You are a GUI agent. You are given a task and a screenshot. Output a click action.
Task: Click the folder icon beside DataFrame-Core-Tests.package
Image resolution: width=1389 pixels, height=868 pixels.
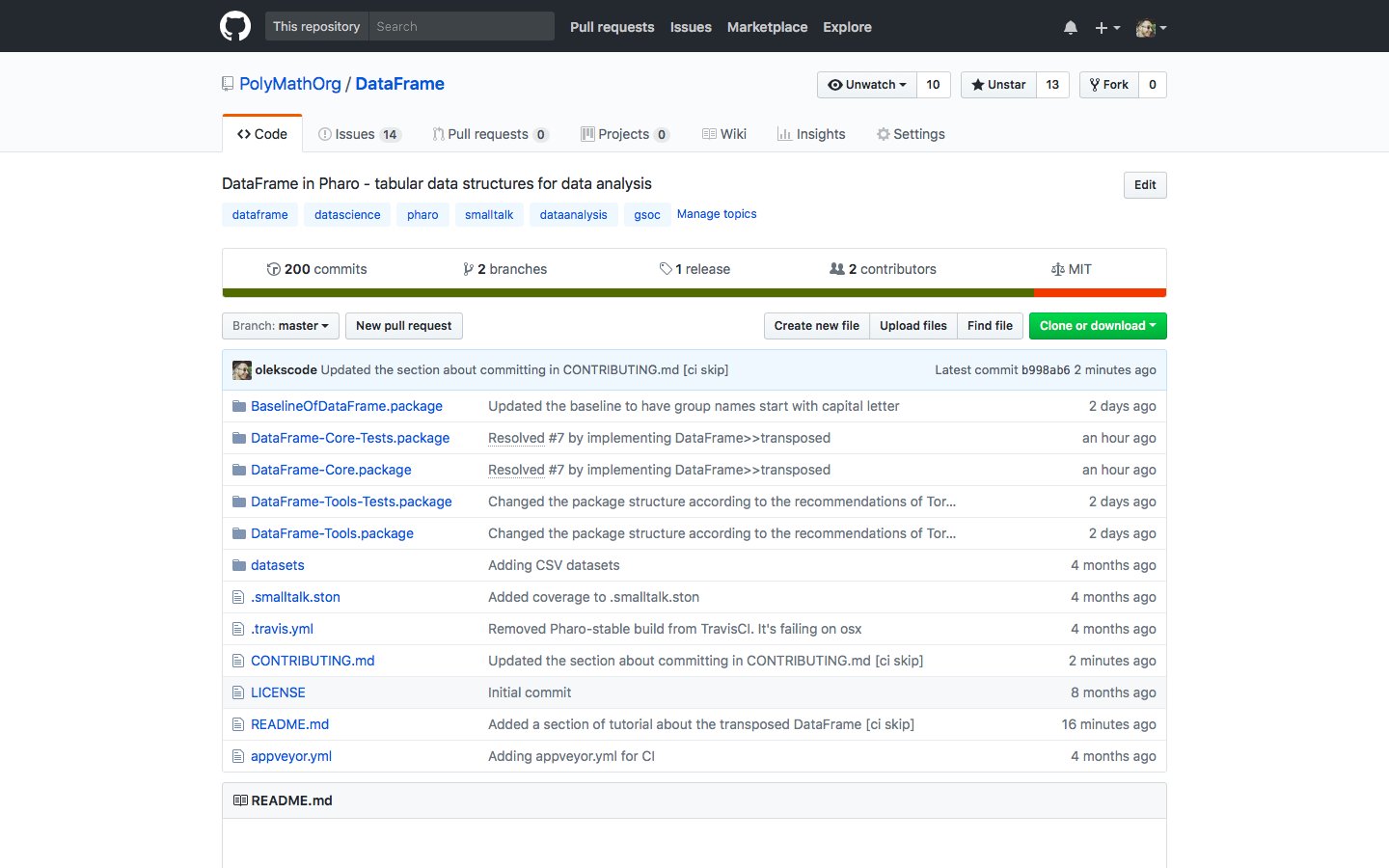click(239, 438)
